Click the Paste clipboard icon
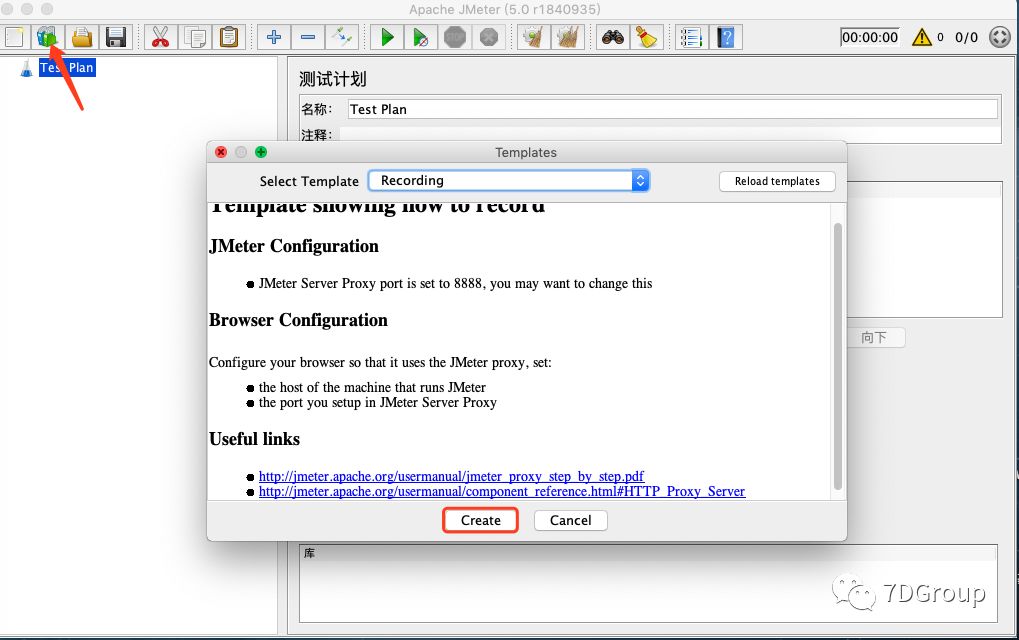Screen dimensions: 1019x640 tap(229, 37)
